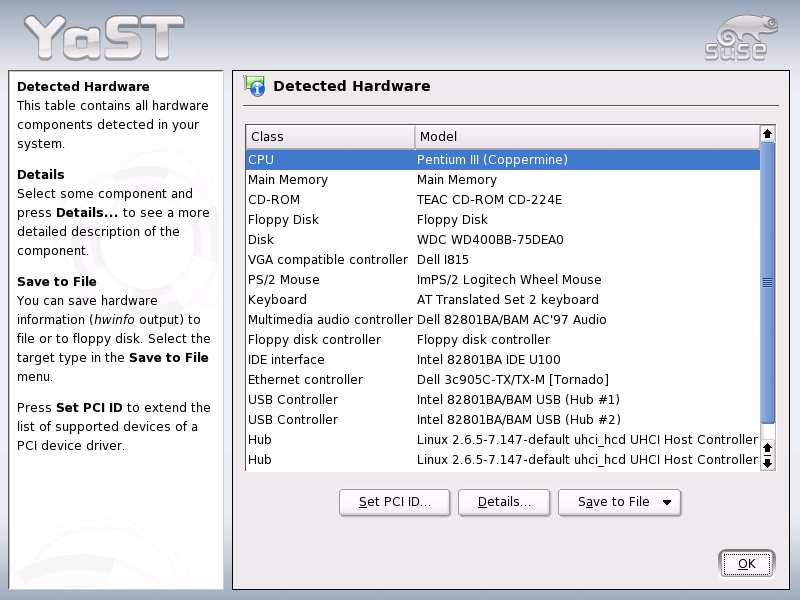The image size is (800, 600).
Task: Click the scroll-up arrow atop the table
Action: click(767, 134)
